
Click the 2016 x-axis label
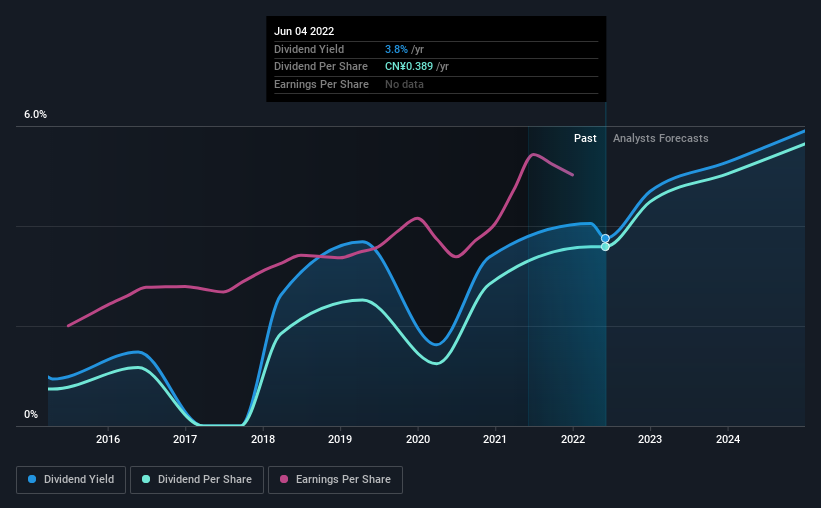tap(108, 439)
